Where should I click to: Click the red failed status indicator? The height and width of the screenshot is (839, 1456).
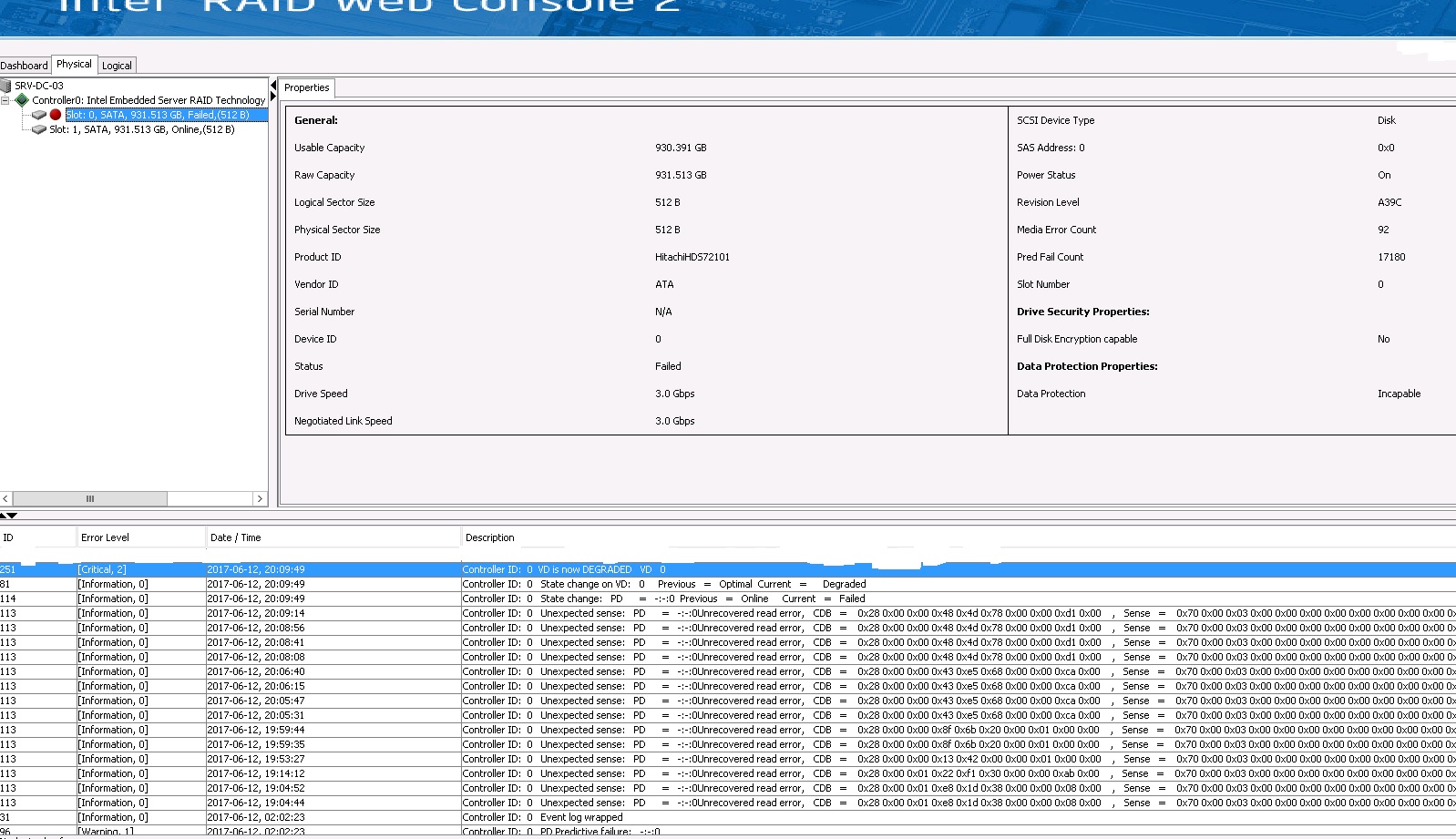(x=56, y=115)
